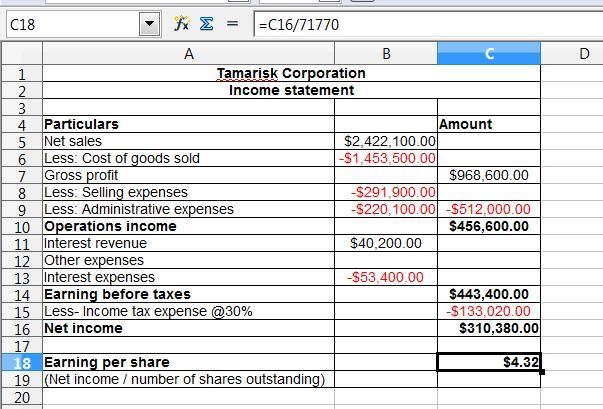Viewport: 603px width, 409px height.
Task: Select the $2,422,100.00 cell
Action: 386,141
